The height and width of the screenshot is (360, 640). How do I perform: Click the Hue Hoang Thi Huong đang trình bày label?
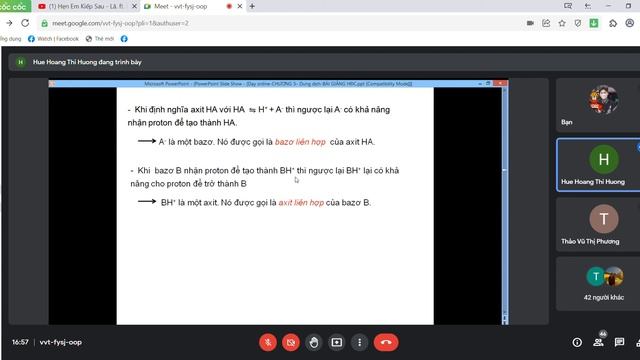(87, 62)
